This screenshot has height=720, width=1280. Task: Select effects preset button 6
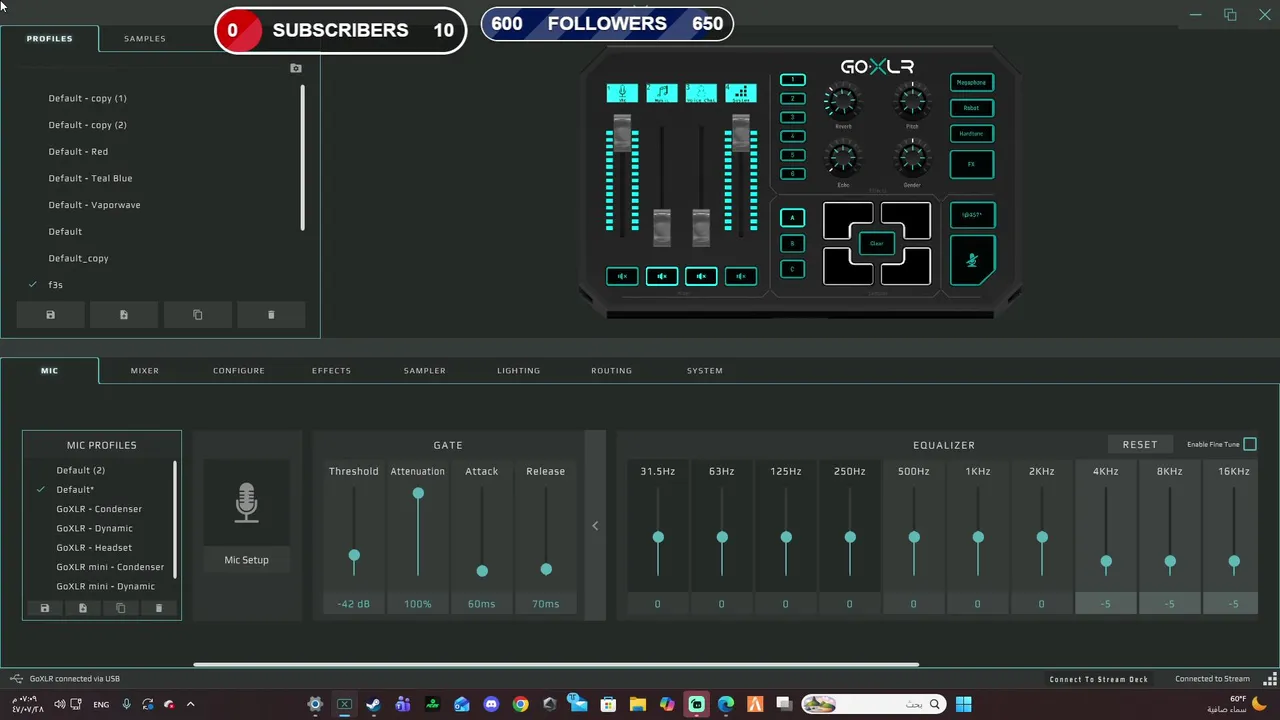[x=793, y=174]
